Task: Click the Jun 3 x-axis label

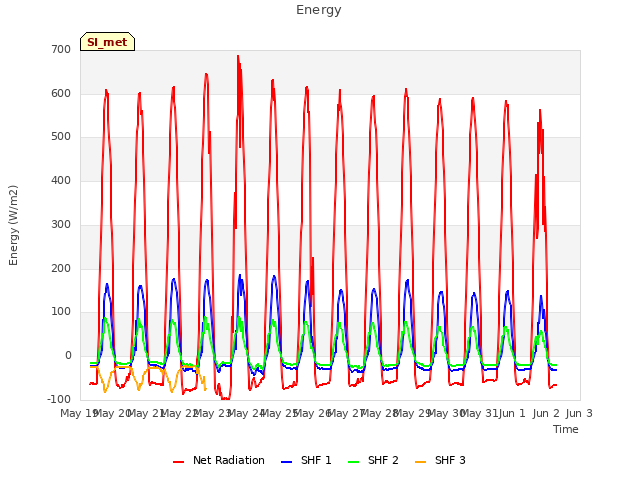Action: point(579,413)
